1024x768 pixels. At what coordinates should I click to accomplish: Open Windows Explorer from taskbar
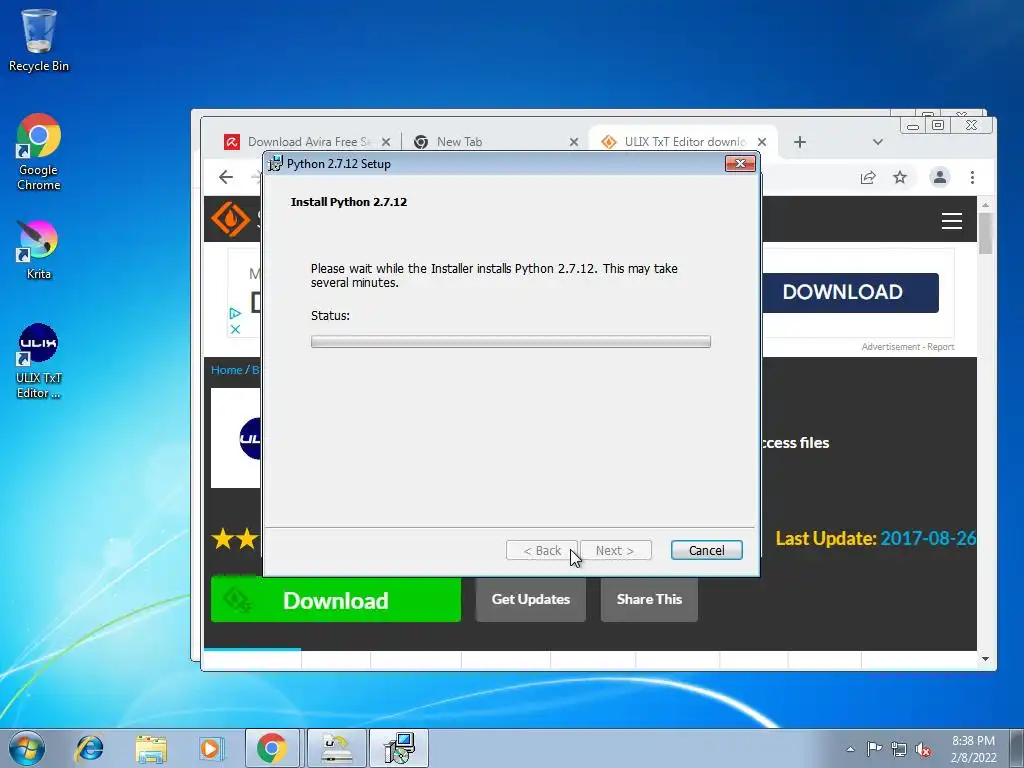[x=151, y=748]
